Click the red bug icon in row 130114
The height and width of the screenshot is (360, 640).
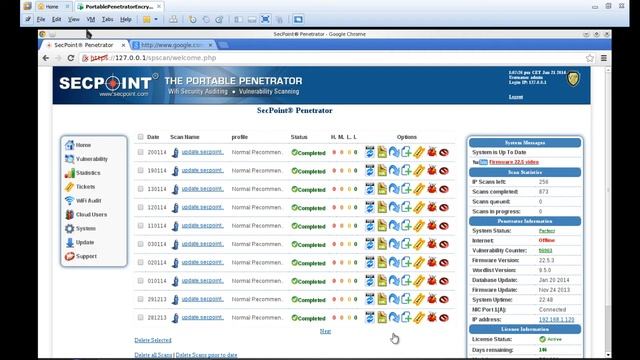(432, 189)
